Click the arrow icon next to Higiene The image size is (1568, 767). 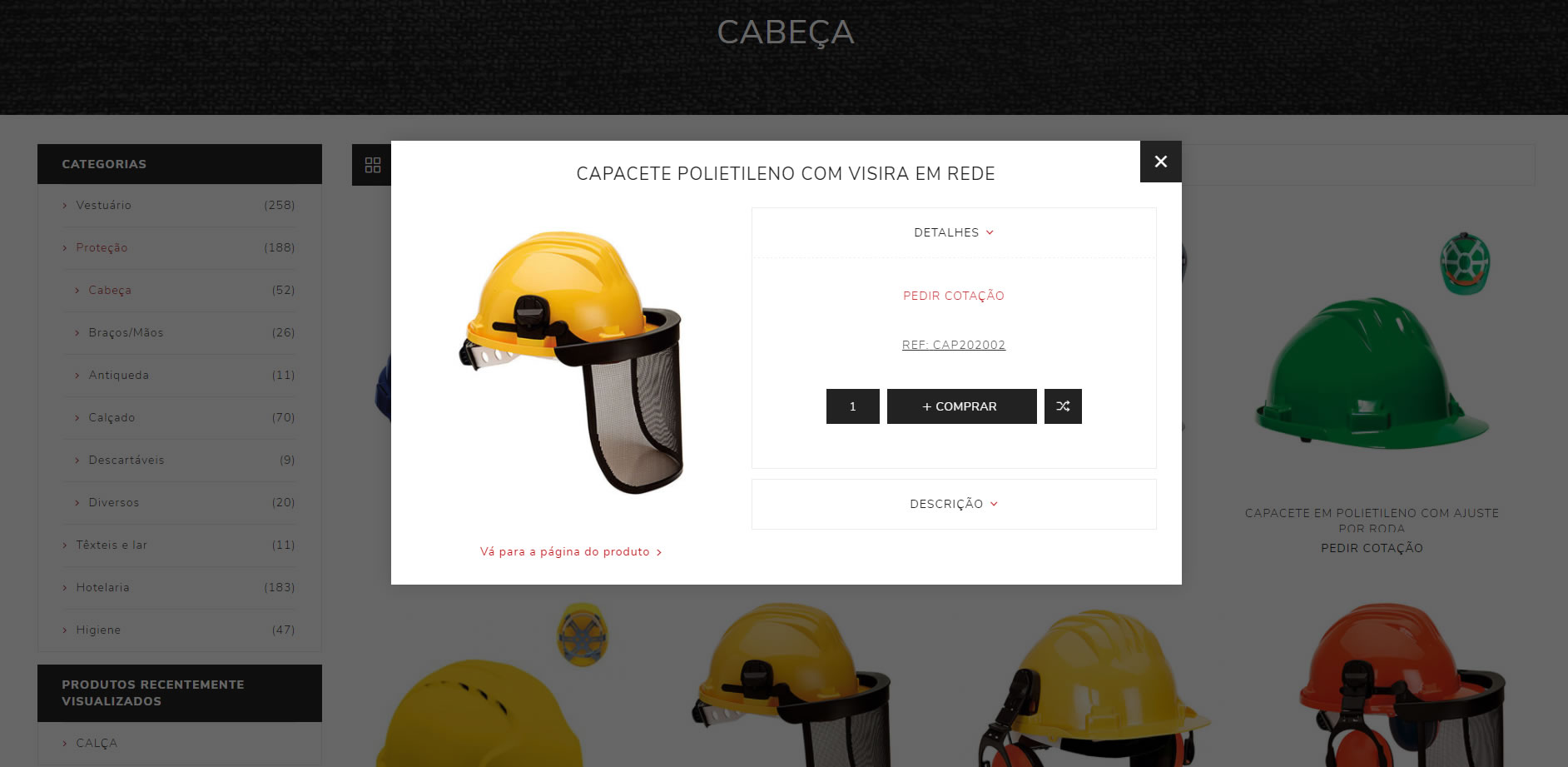65,630
